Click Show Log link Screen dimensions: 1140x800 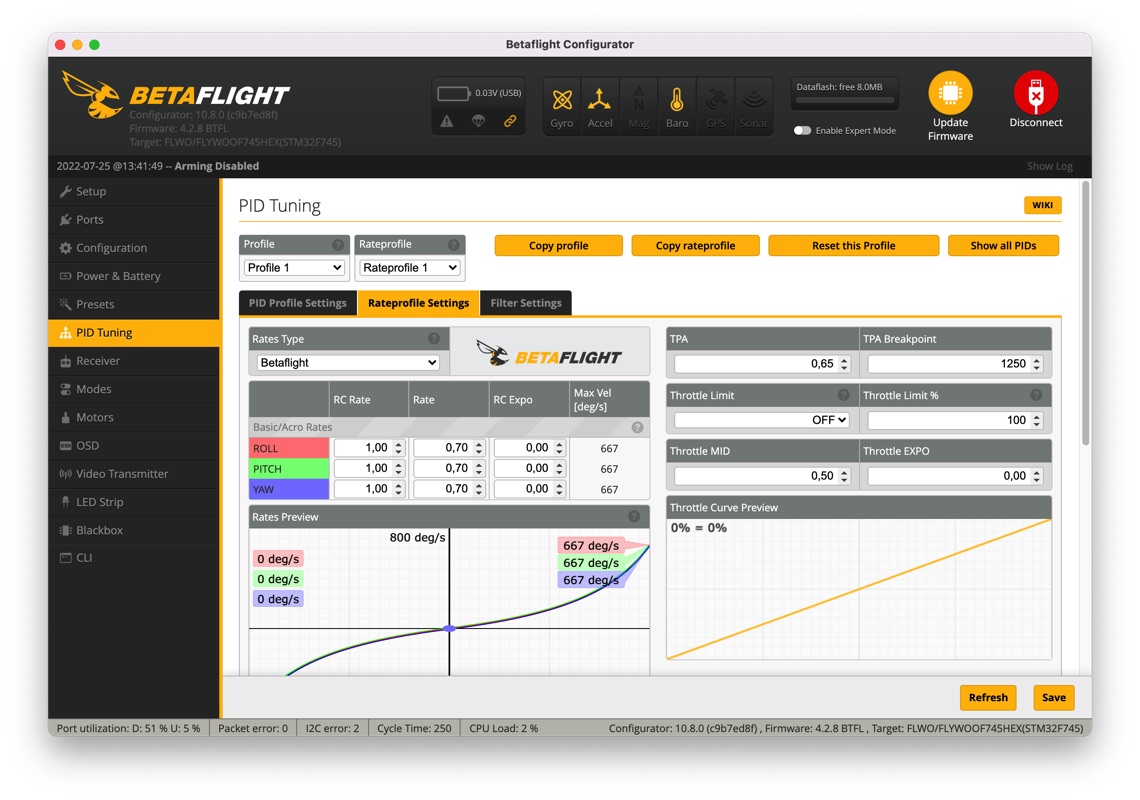tap(1050, 166)
